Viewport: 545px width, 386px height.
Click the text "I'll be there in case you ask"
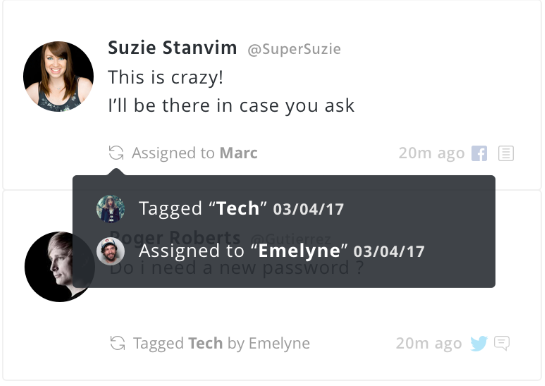tap(231, 106)
